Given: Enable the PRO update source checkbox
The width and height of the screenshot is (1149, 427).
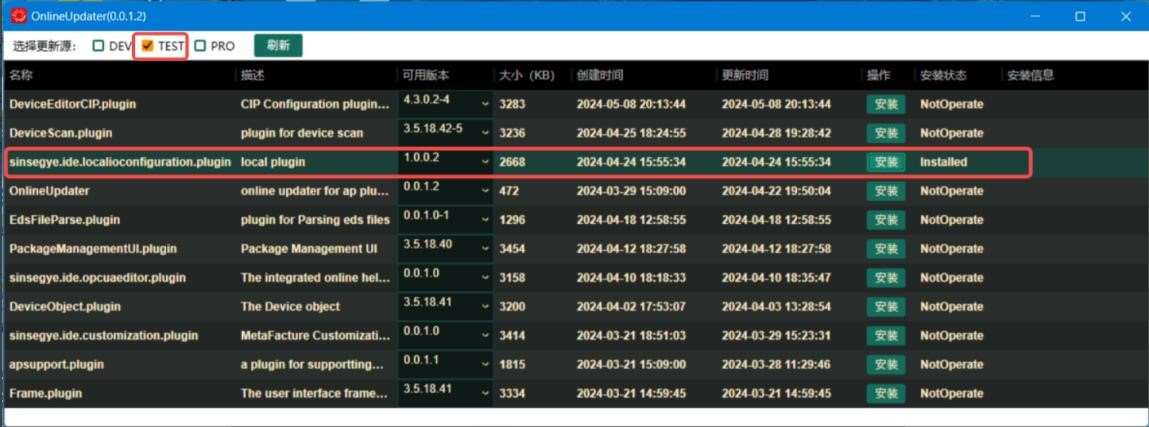Looking at the screenshot, I should (200, 46).
